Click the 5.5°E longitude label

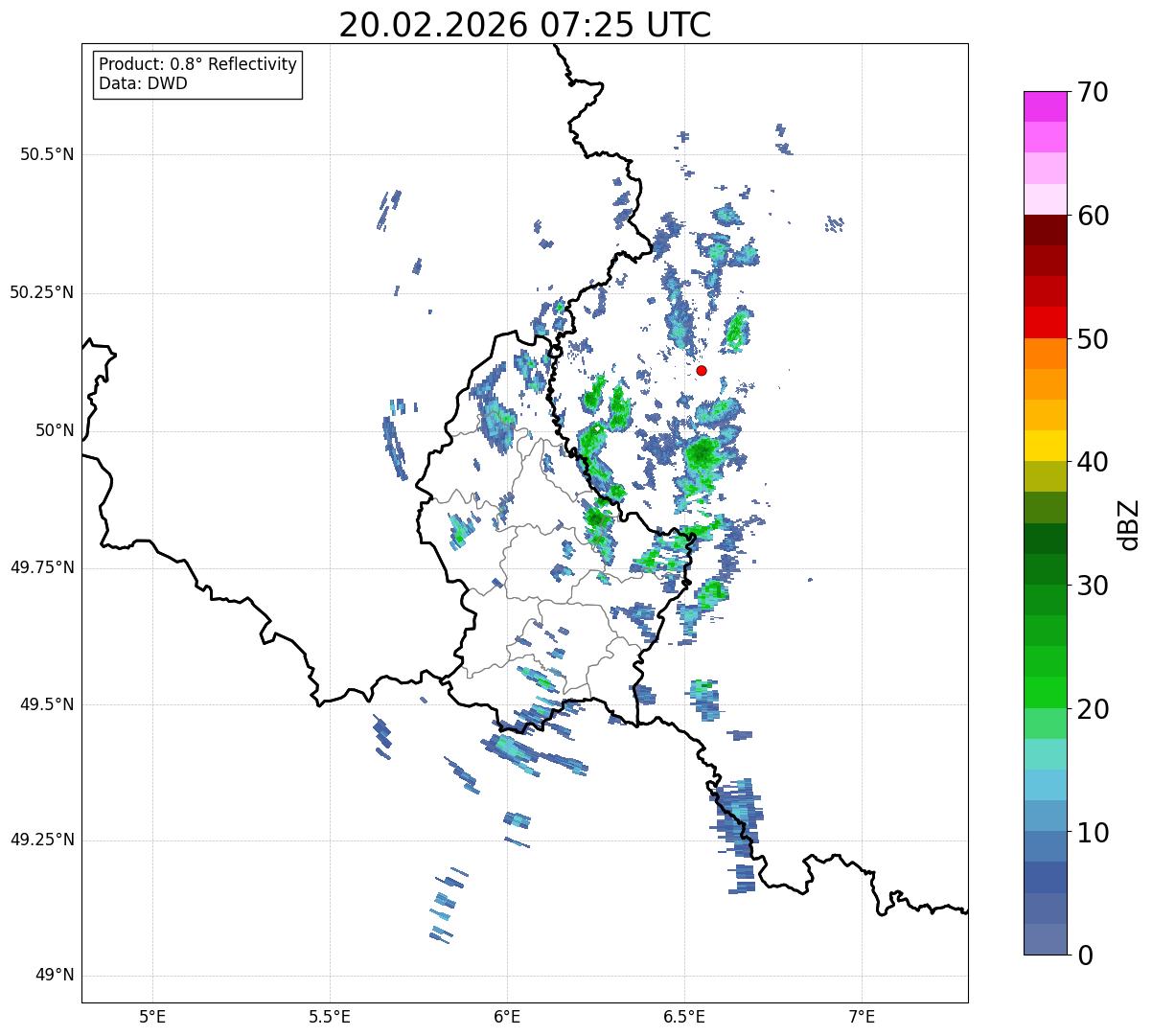click(x=330, y=1016)
